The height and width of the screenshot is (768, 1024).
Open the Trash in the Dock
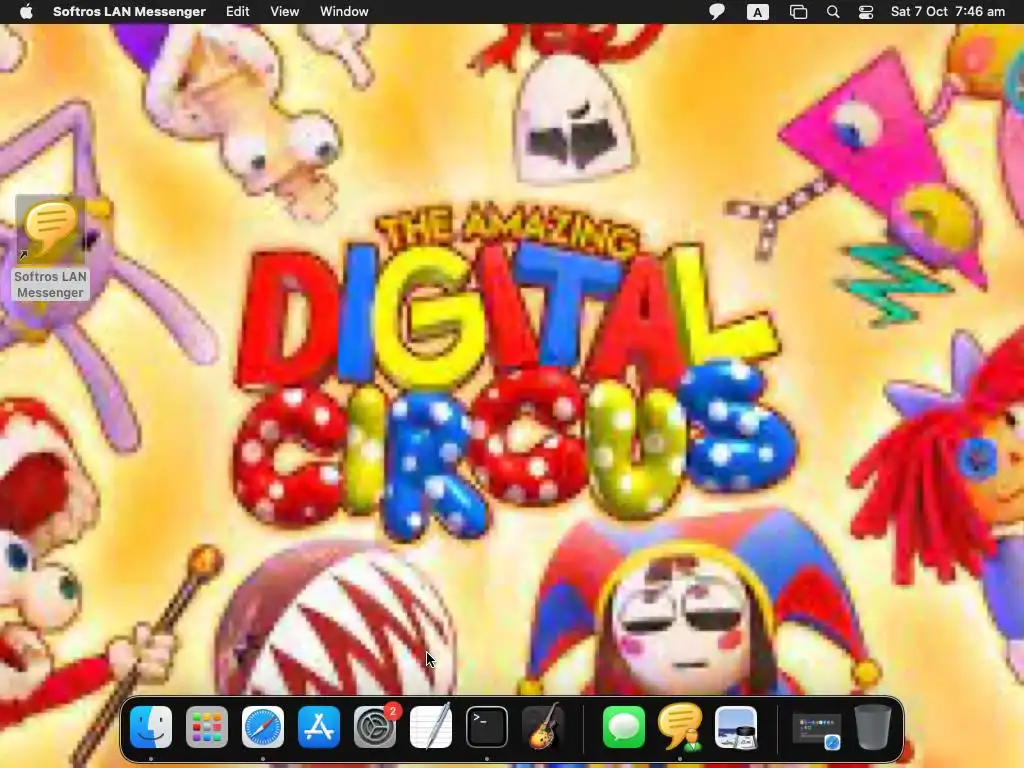point(872,727)
